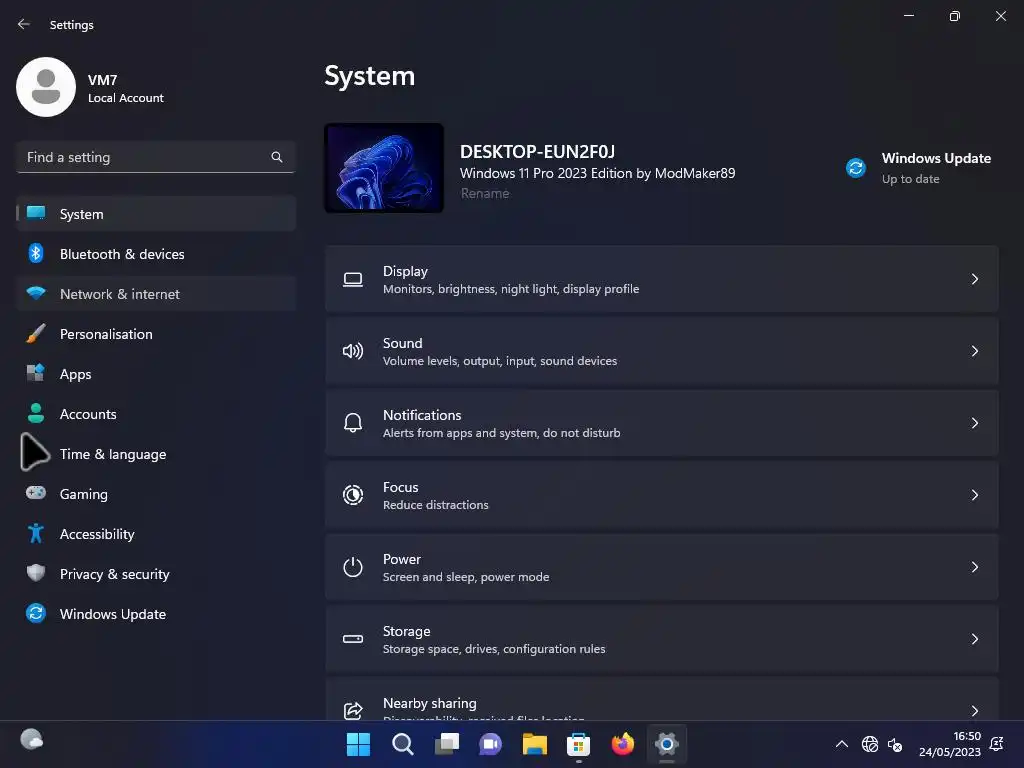This screenshot has height=768, width=1024.
Task: Open the Chat app from the taskbar
Action: click(490, 744)
